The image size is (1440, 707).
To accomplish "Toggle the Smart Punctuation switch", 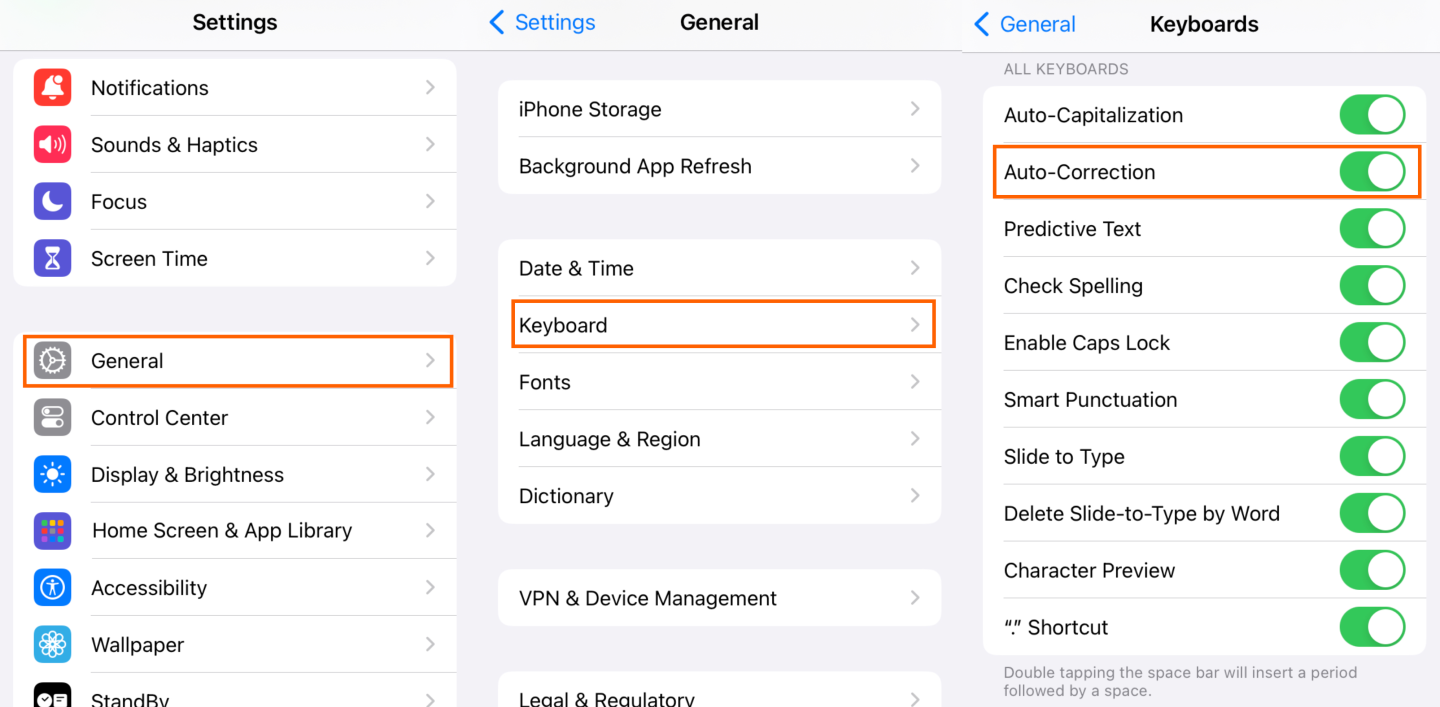I will click(x=1372, y=399).
